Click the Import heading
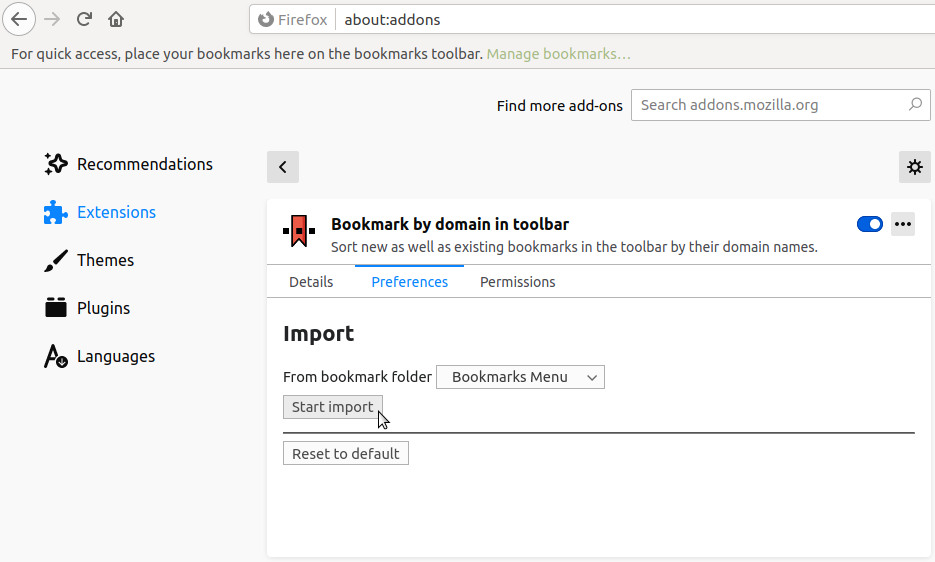The image size is (935, 562). (318, 334)
